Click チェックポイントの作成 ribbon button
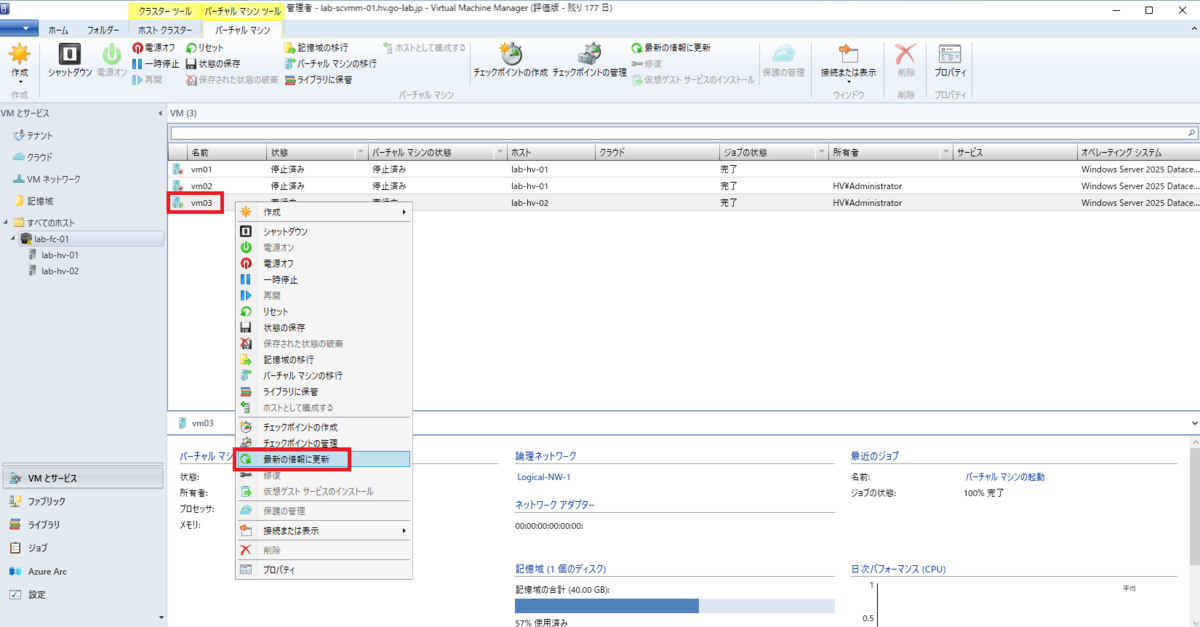 (510, 61)
